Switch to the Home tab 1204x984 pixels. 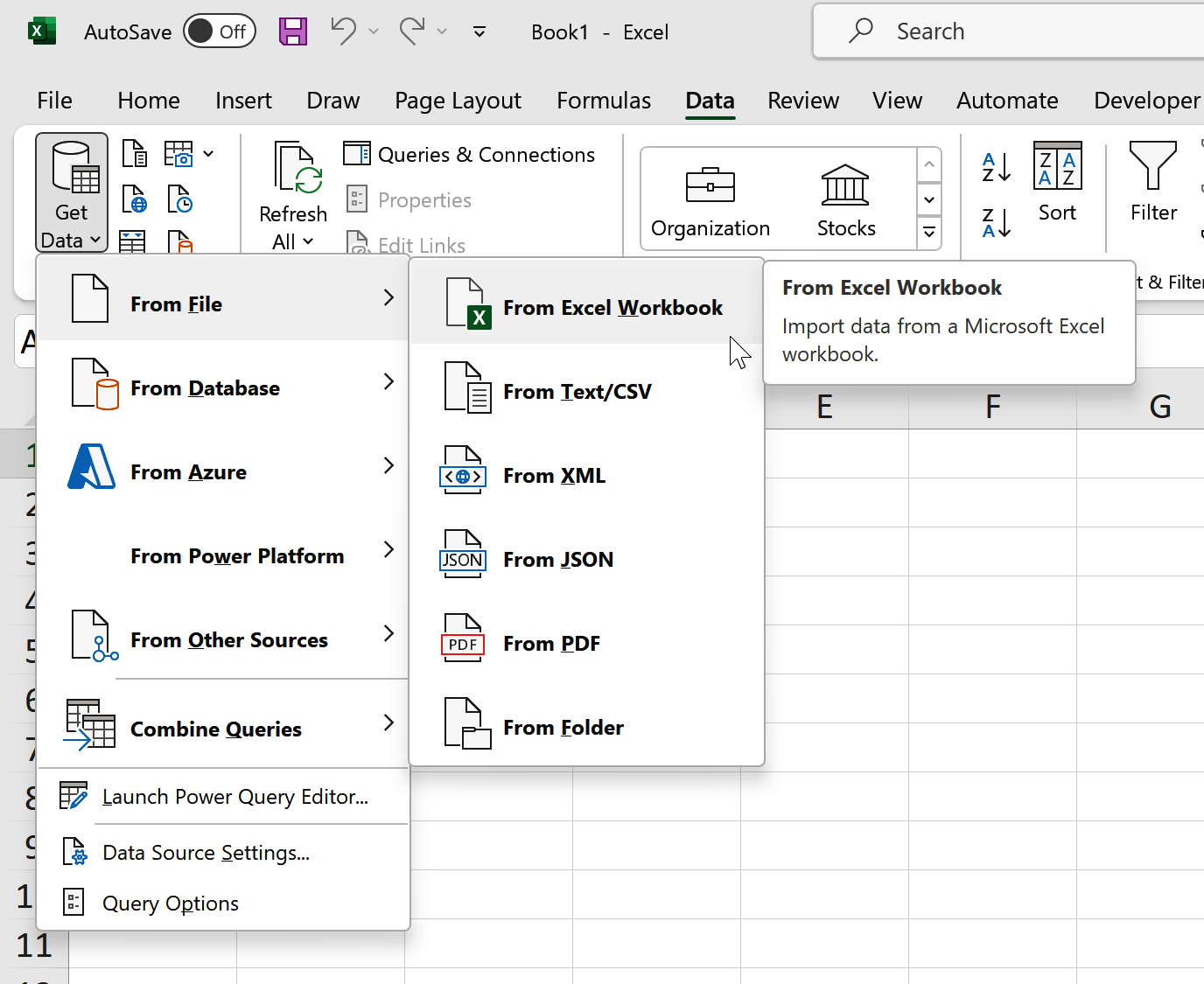coord(149,101)
